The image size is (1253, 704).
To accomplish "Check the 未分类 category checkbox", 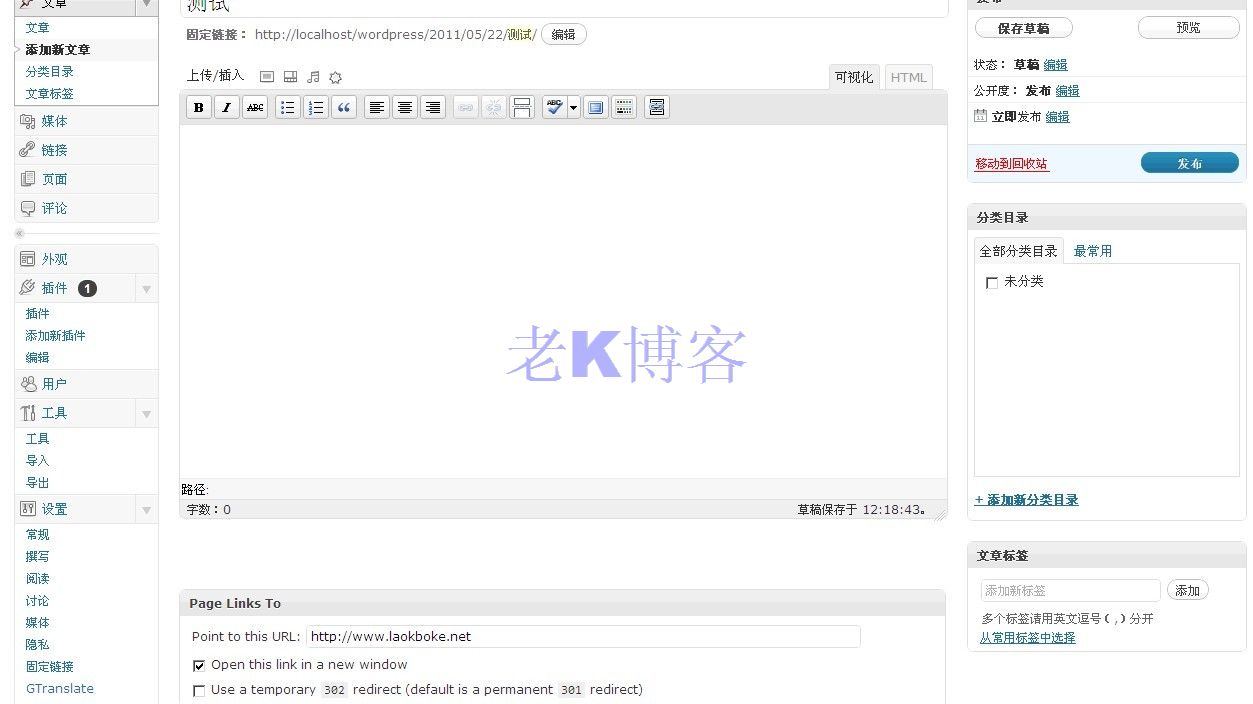I will pyautogui.click(x=992, y=283).
